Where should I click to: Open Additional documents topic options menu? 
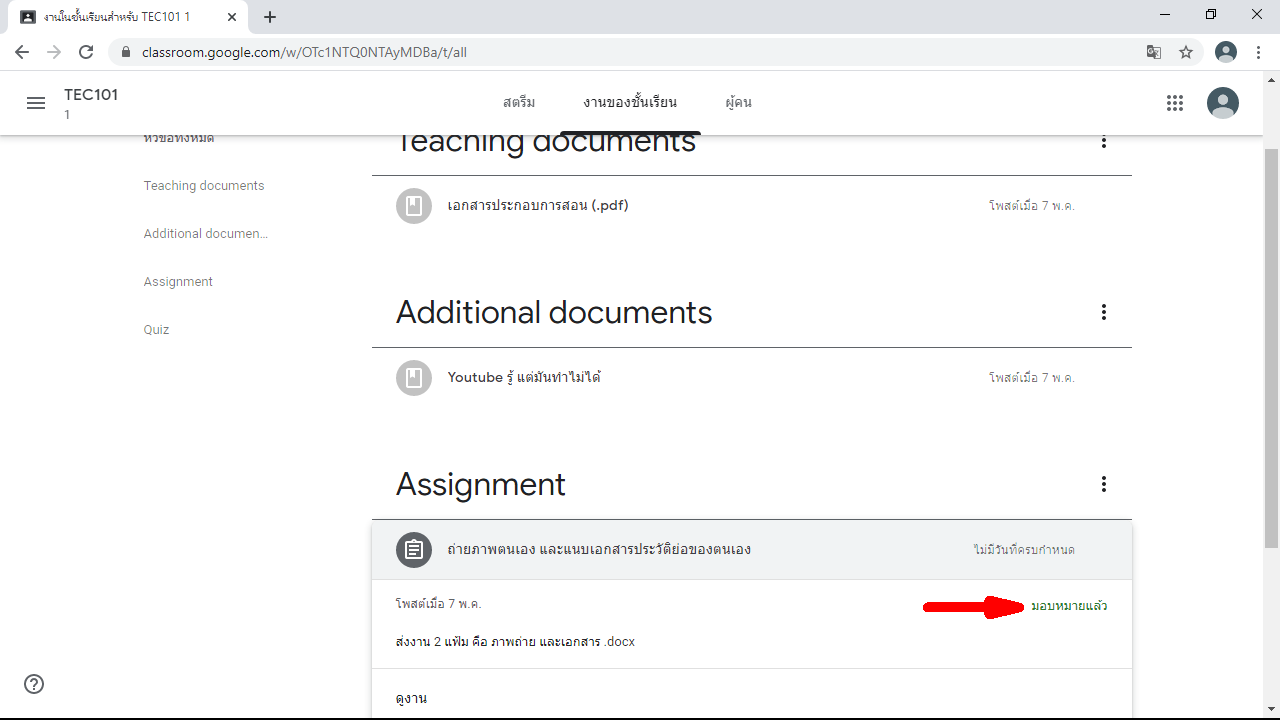tap(1104, 313)
